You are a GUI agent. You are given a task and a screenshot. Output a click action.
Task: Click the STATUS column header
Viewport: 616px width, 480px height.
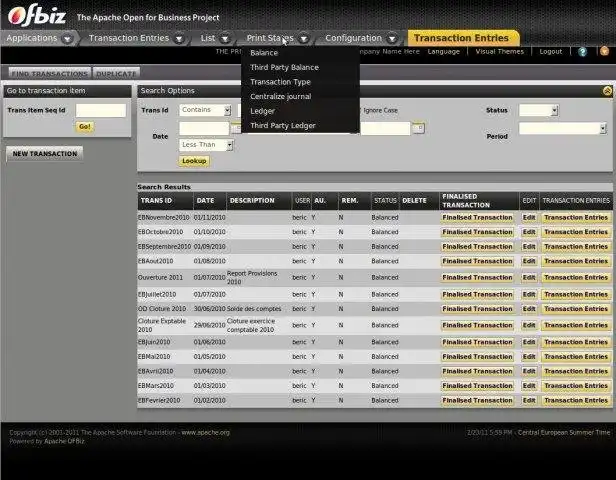point(385,200)
